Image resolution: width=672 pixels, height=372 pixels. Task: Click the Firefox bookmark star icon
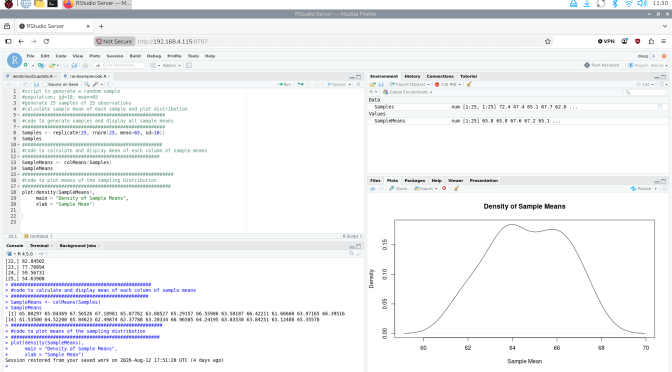[547, 42]
